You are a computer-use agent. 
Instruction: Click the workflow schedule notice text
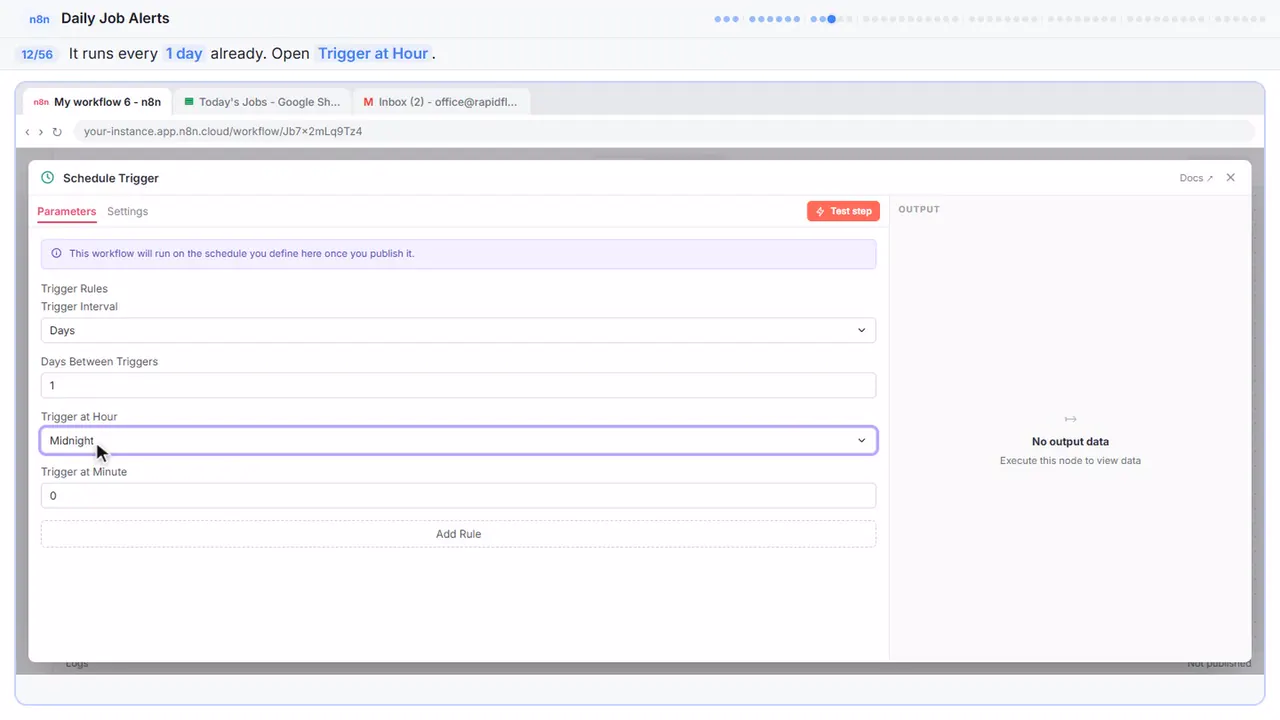(241, 254)
